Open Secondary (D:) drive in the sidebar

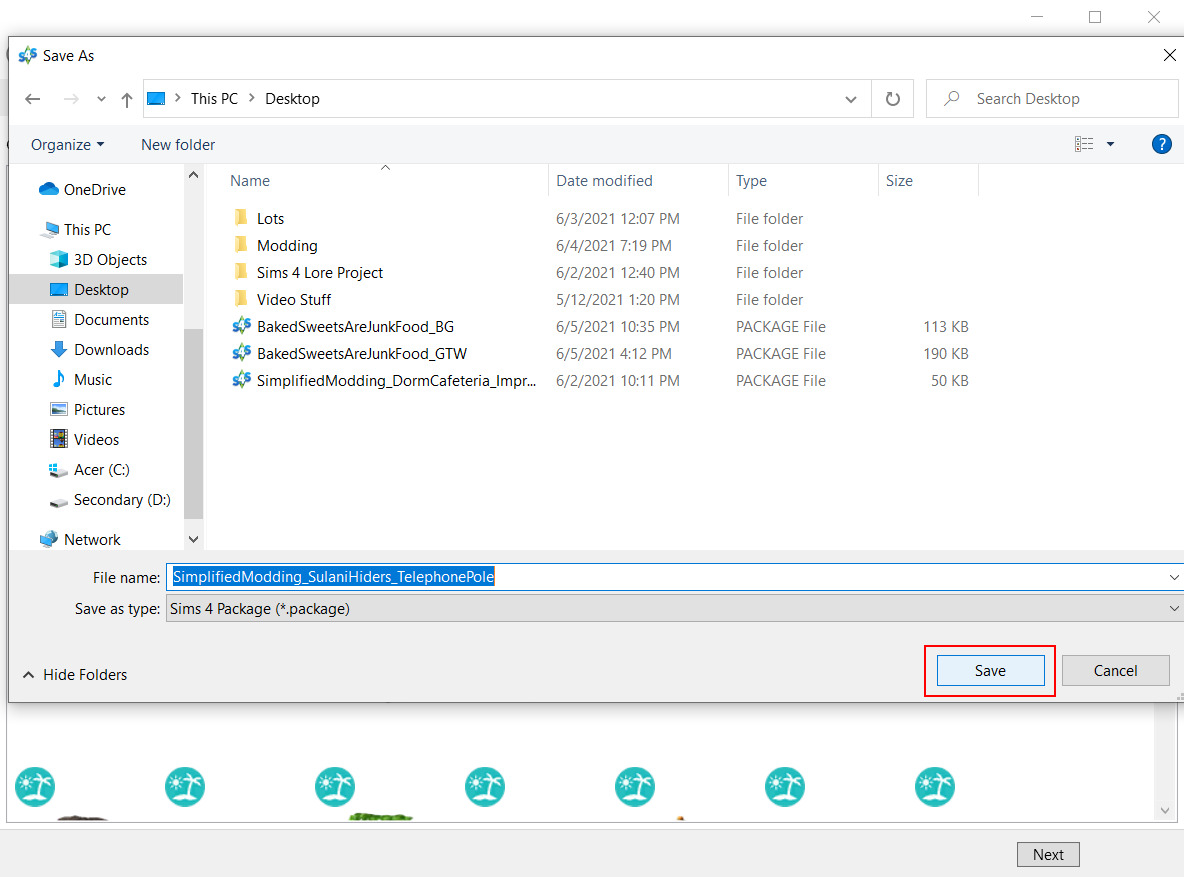tap(109, 500)
